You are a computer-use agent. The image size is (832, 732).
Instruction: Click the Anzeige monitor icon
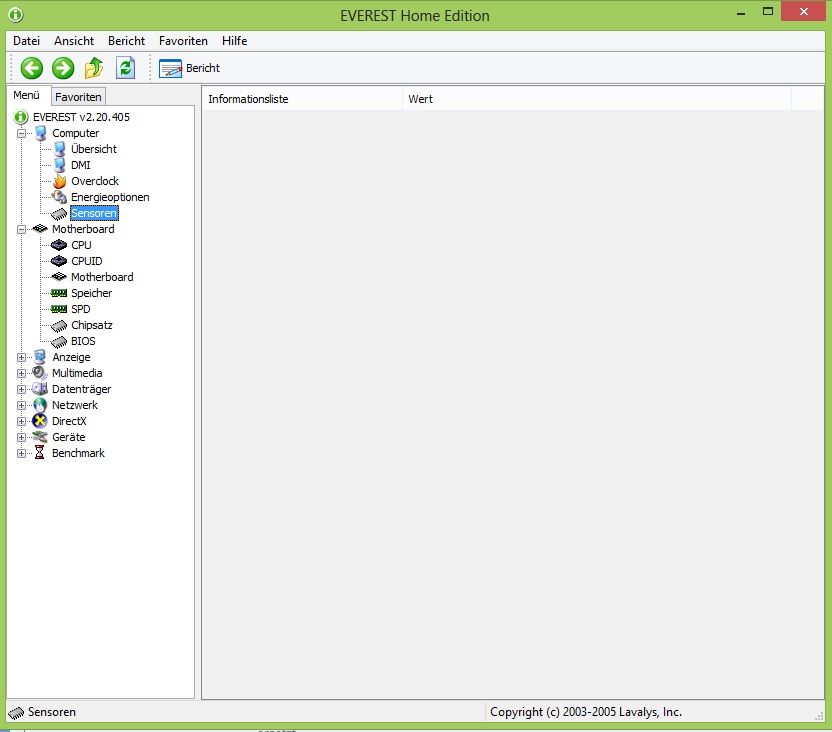click(x=40, y=357)
